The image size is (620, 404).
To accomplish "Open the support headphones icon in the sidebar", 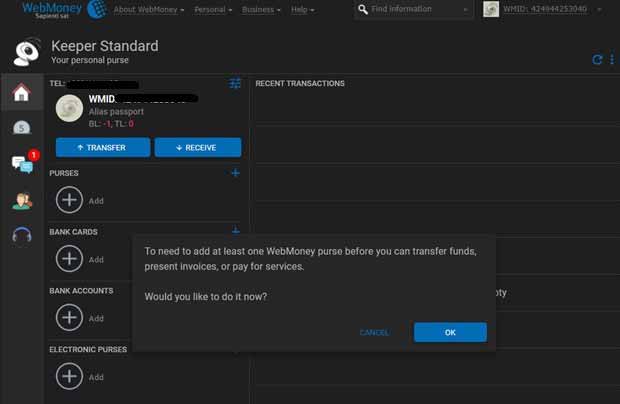I will [22, 235].
